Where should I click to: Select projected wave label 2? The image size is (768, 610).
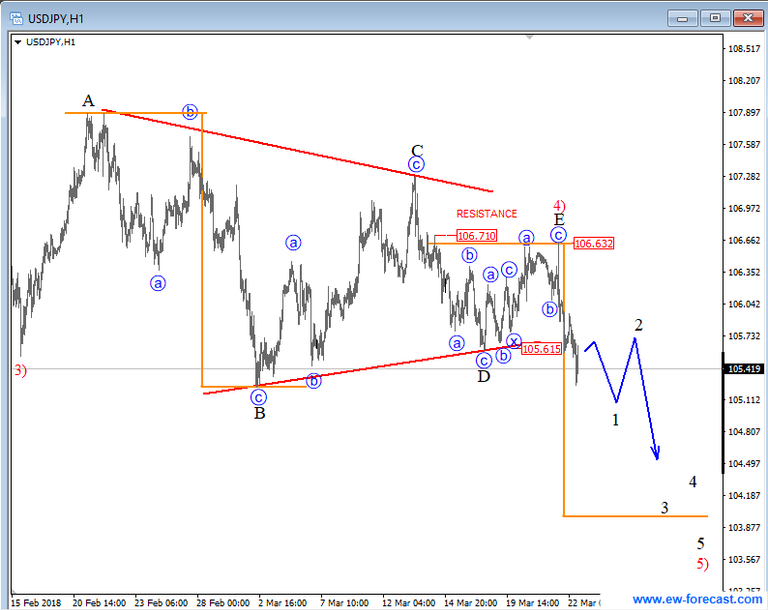[638, 324]
